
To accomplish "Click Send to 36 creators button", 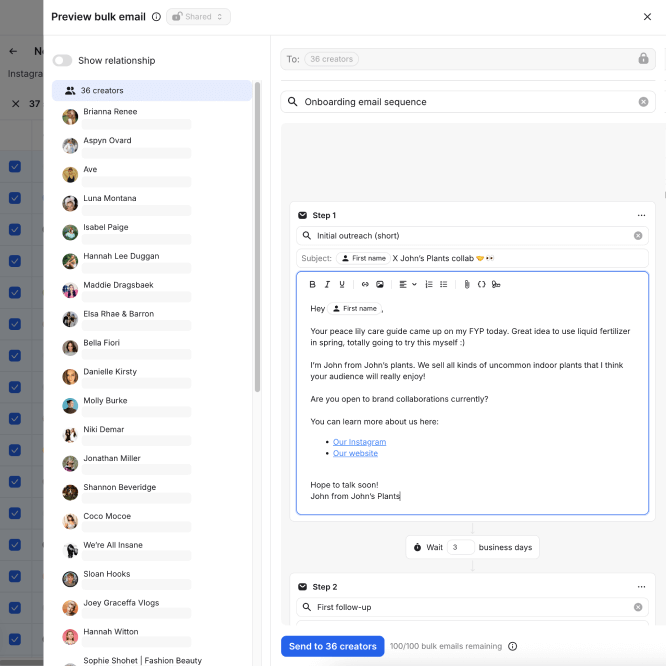I will pyautogui.click(x=333, y=646).
